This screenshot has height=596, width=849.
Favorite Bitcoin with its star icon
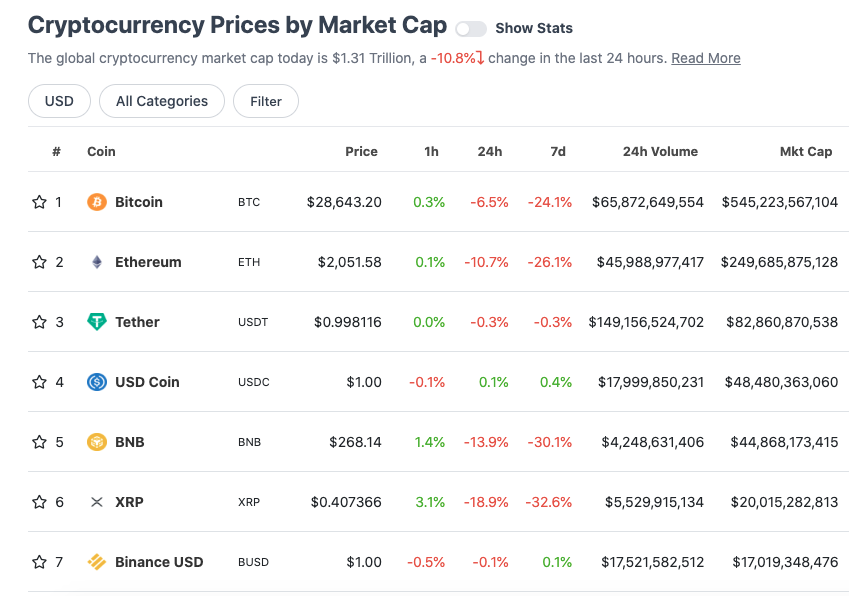click(x=40, y=202)
